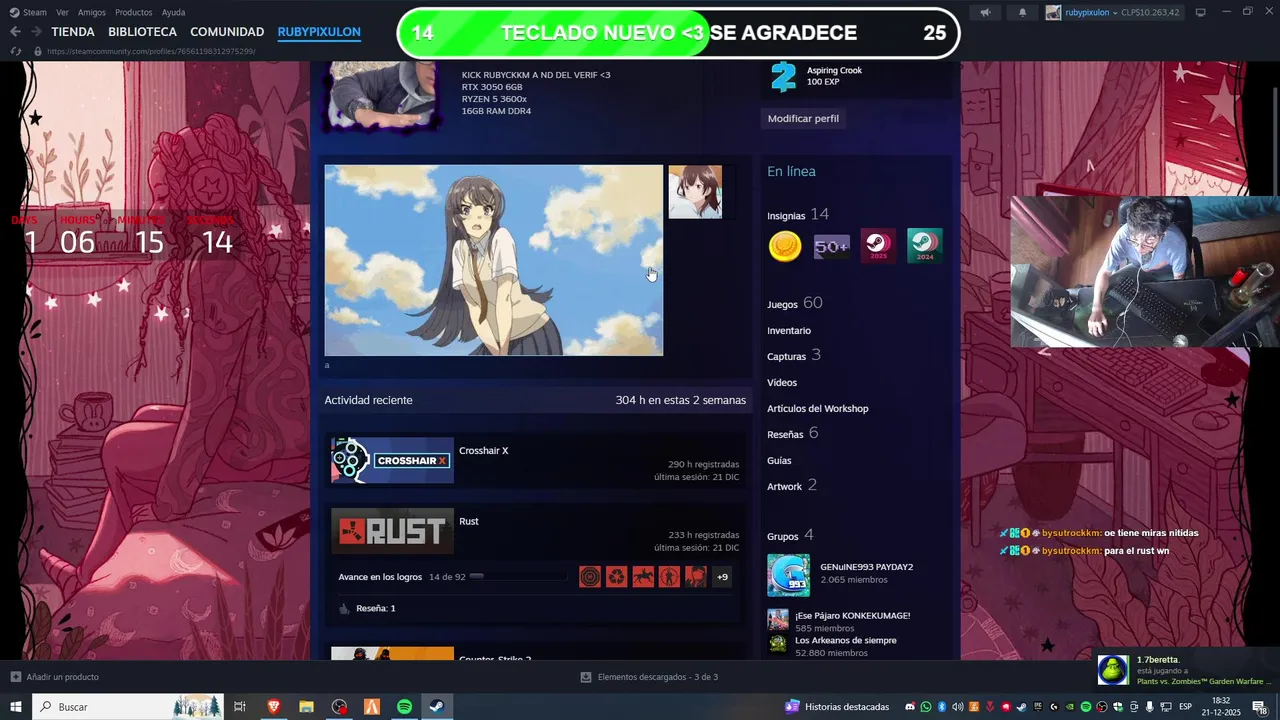This screenshot has width=1280, height=720.
Task: Switch to the BIBLIOTECA tab
Action: [x=142, y=32]
